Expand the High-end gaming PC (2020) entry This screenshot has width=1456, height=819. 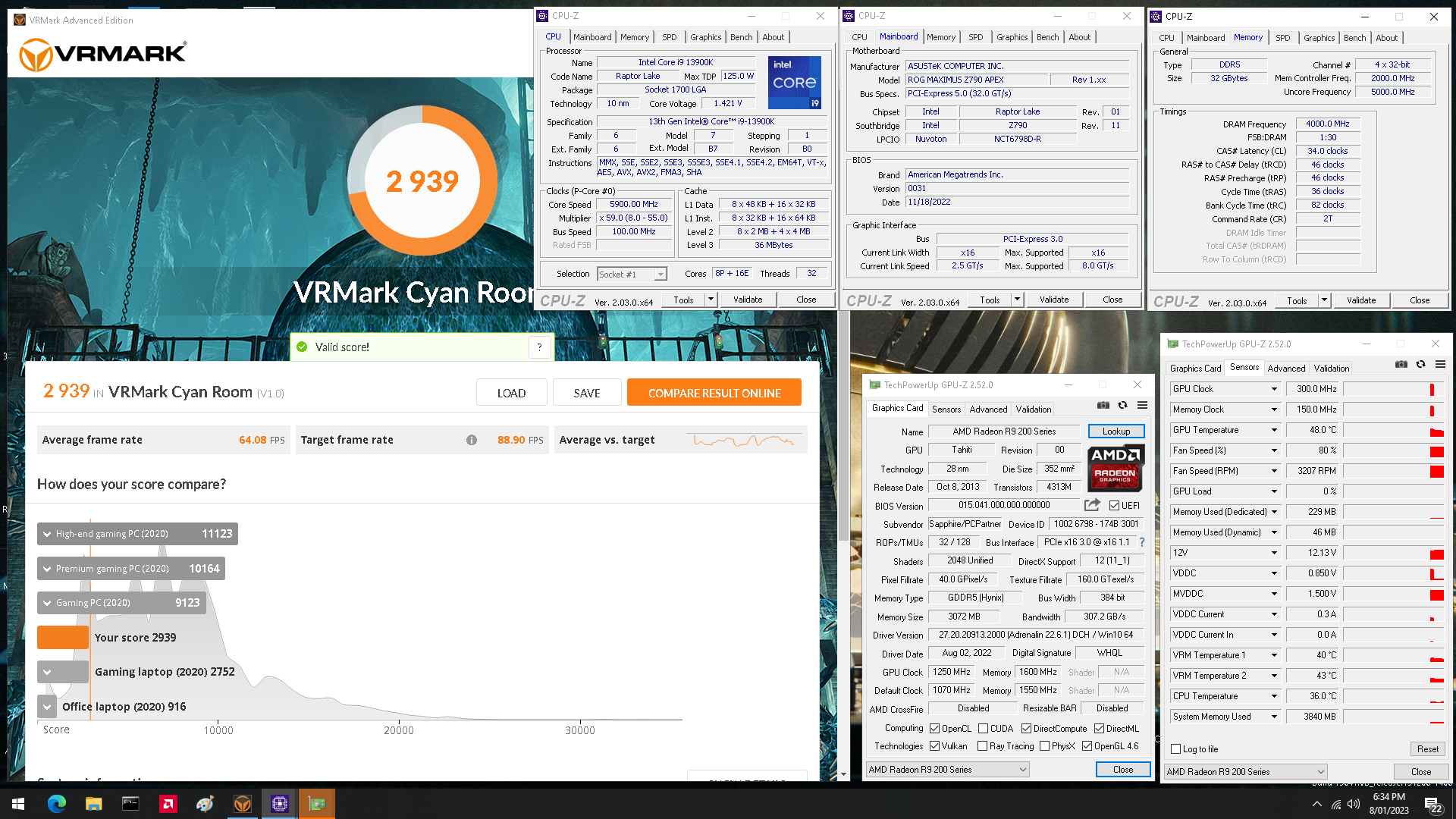point(47,533)
